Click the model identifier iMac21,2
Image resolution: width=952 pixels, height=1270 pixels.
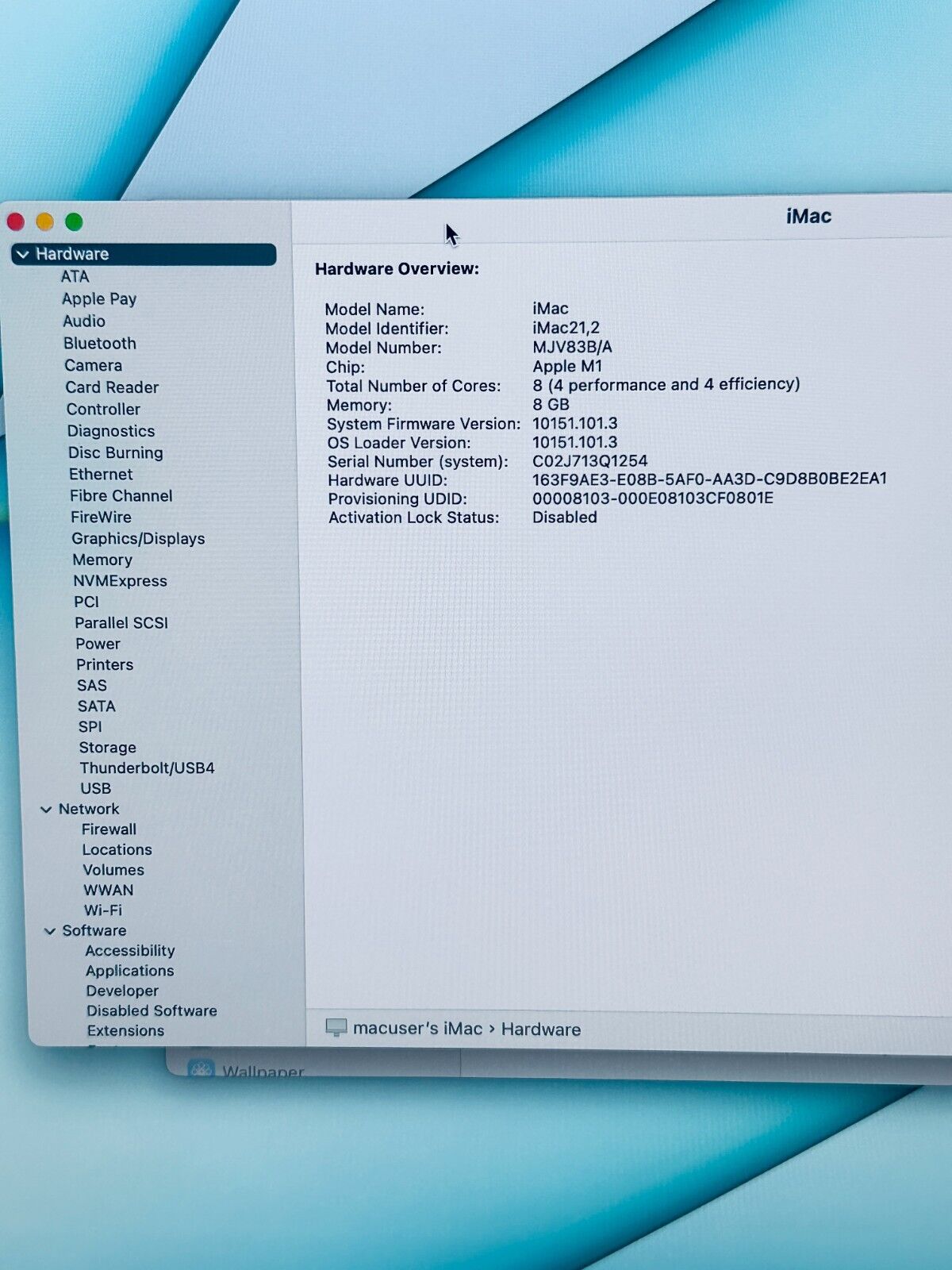click(566, 328)
